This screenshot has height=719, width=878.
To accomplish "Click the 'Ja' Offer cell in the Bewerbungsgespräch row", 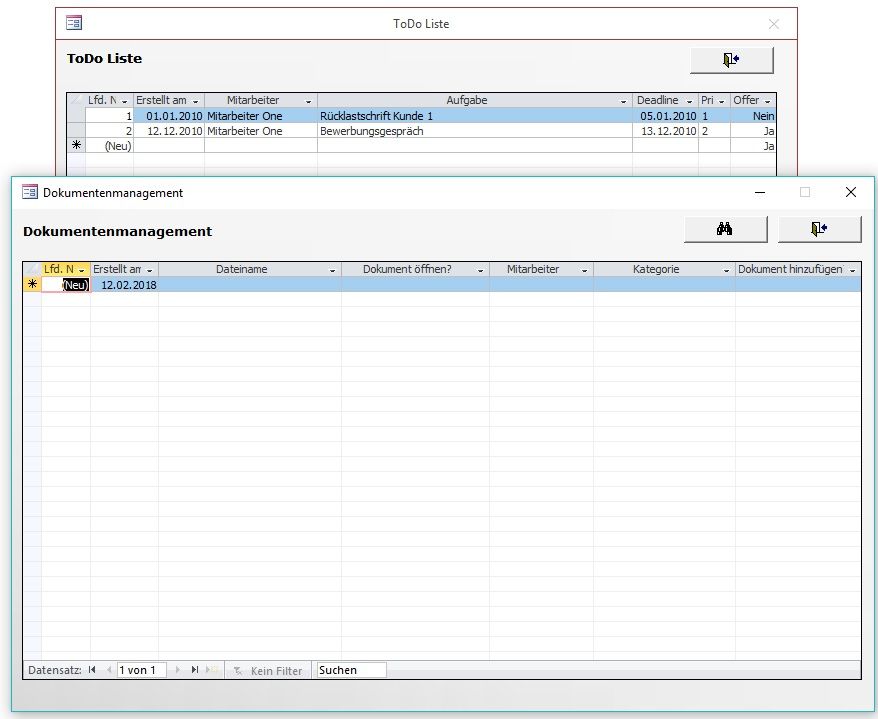I will 753,131.
